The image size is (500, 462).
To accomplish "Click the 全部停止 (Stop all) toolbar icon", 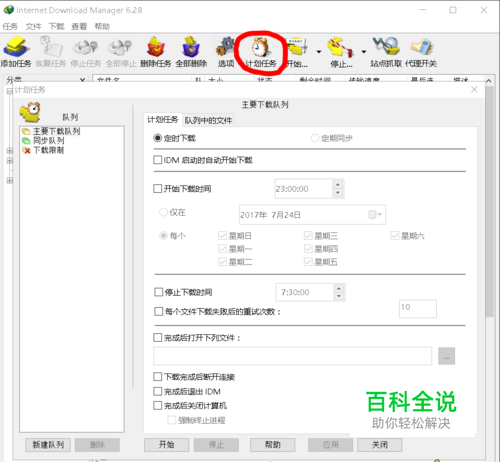I will click(121, 52).
